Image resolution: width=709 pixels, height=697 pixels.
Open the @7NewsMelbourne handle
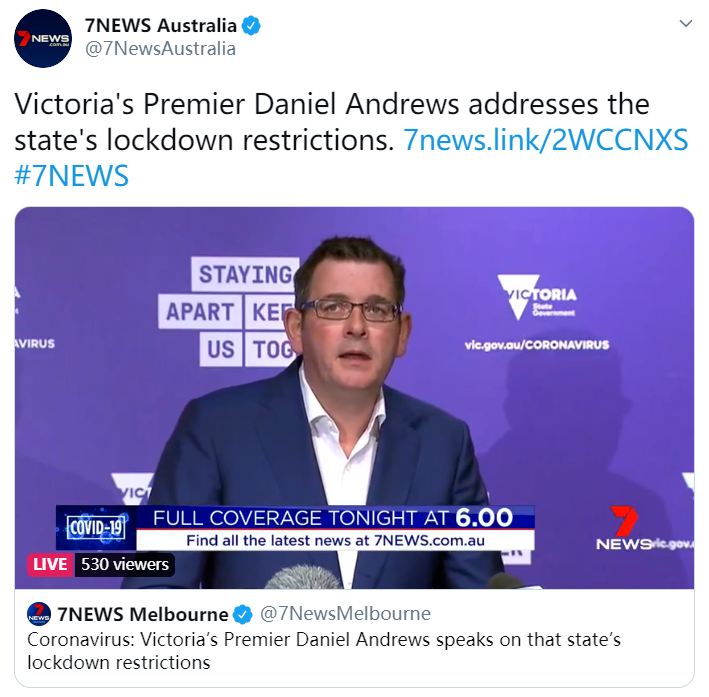click(x=345, y=614)
